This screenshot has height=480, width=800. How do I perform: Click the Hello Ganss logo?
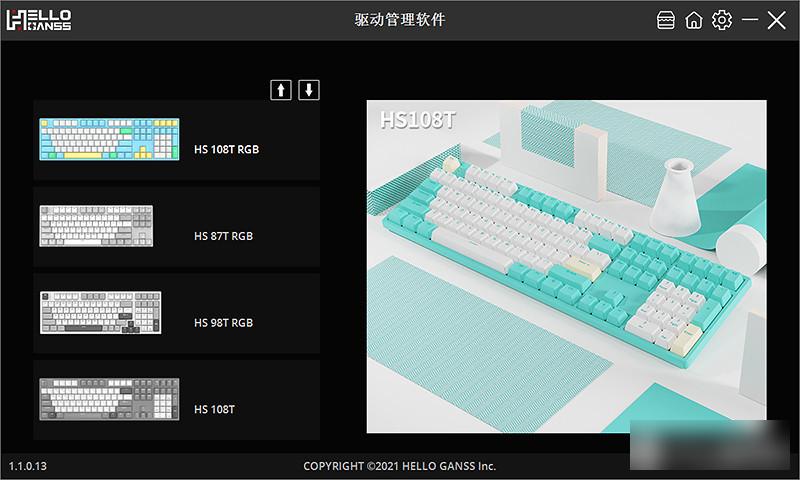coord(39,20)
